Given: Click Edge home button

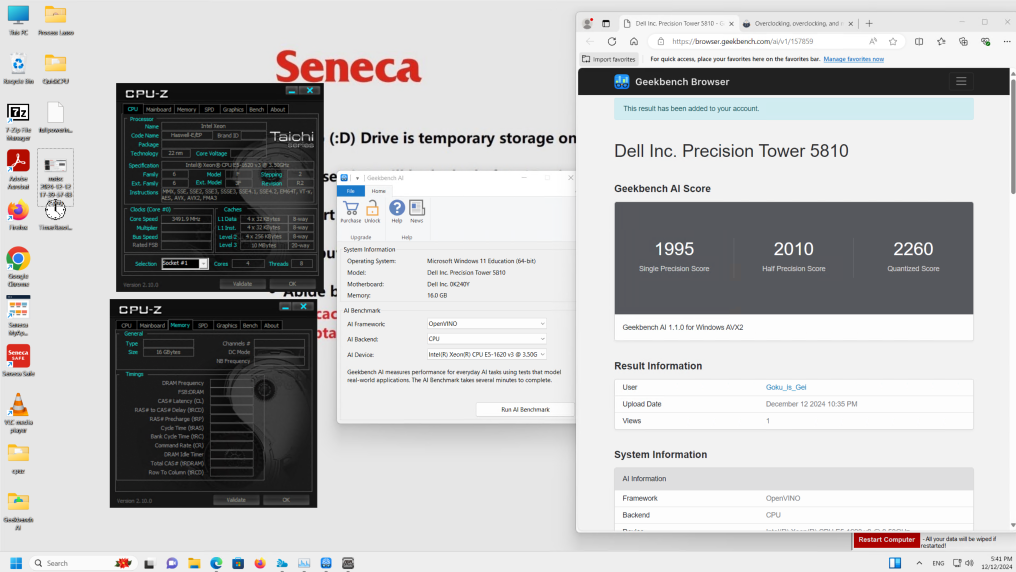Looking at the screenshot, I should coord(634,41).
